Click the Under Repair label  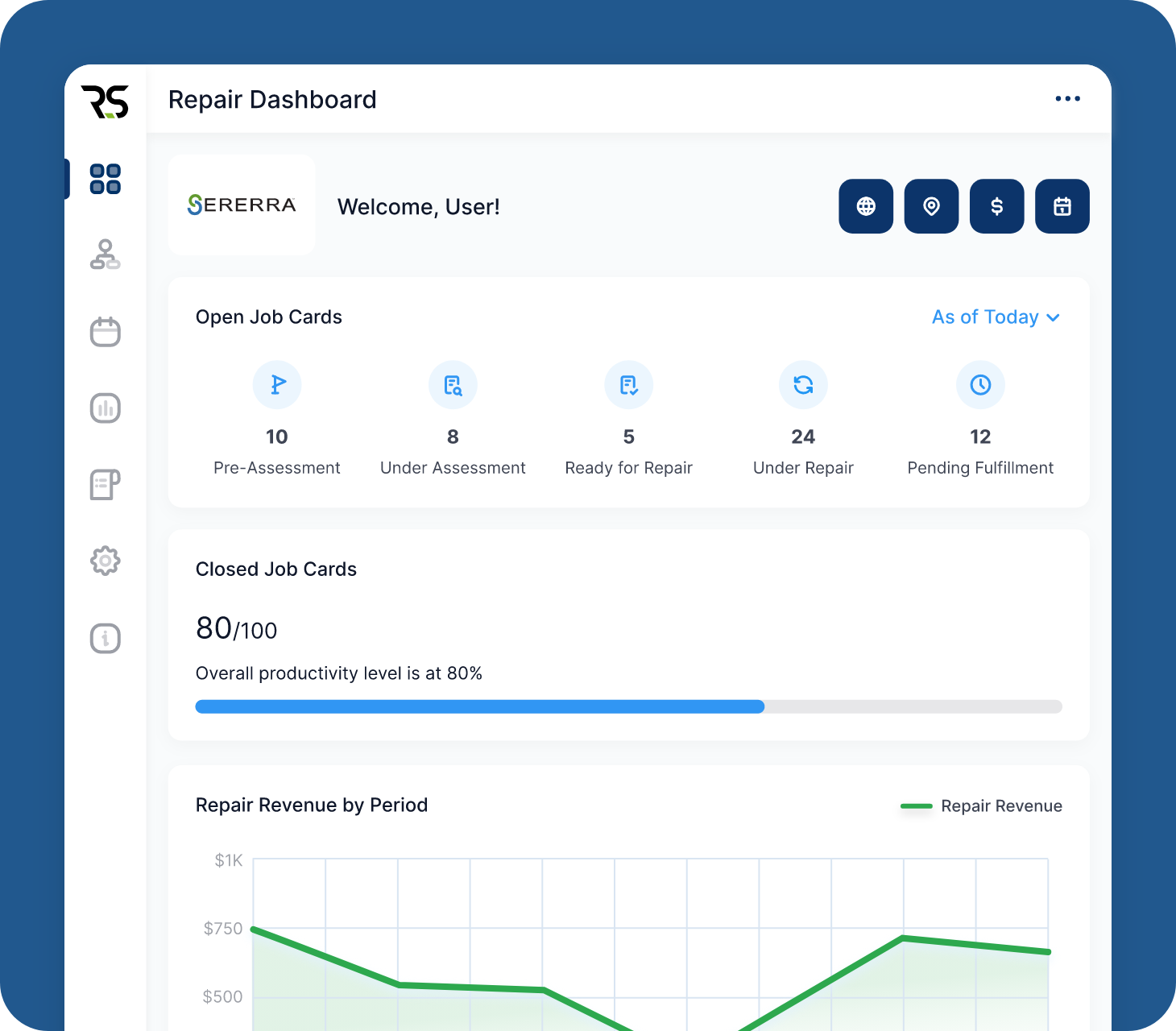point(803,468)
